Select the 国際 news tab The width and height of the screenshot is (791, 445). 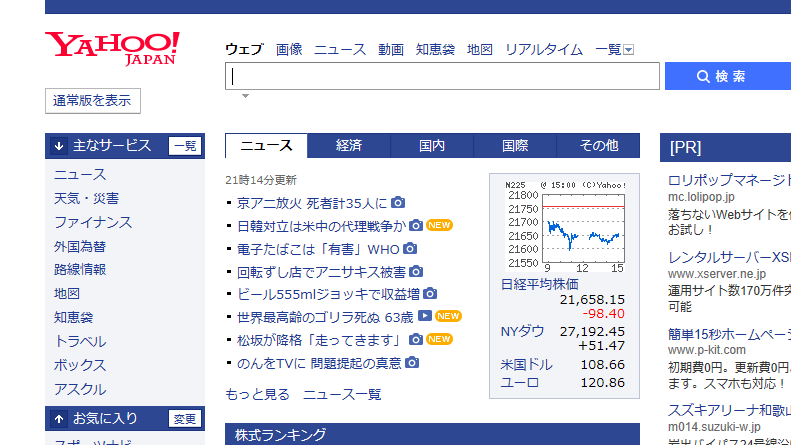(x=515, y=146)
